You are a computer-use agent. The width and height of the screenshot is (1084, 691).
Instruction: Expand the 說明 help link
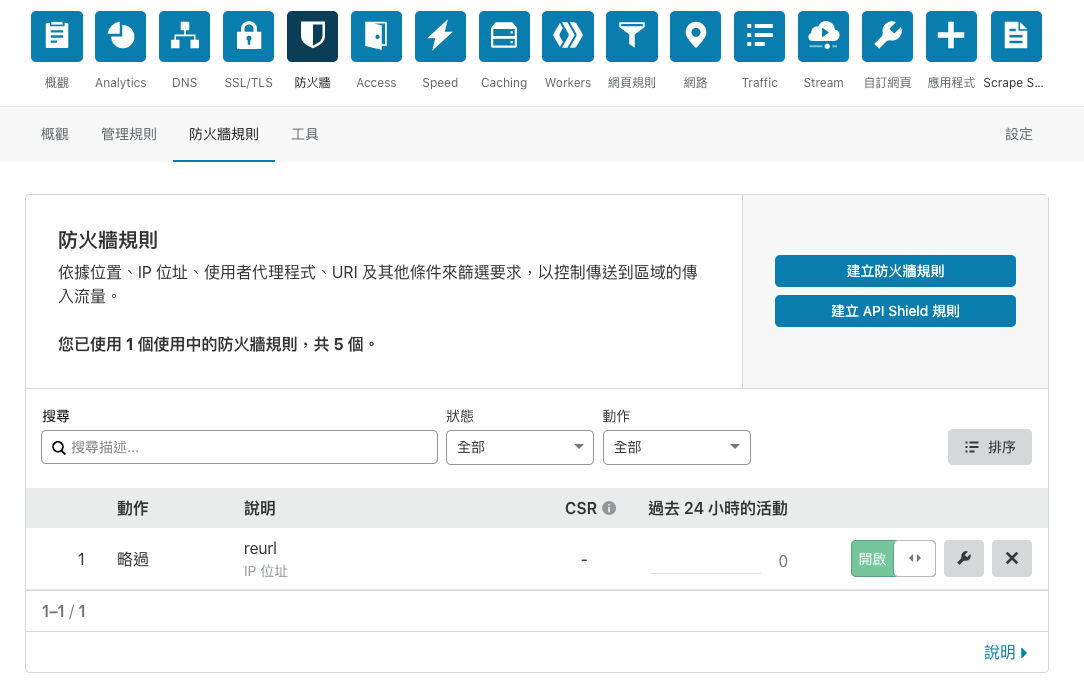[1006, 652]
